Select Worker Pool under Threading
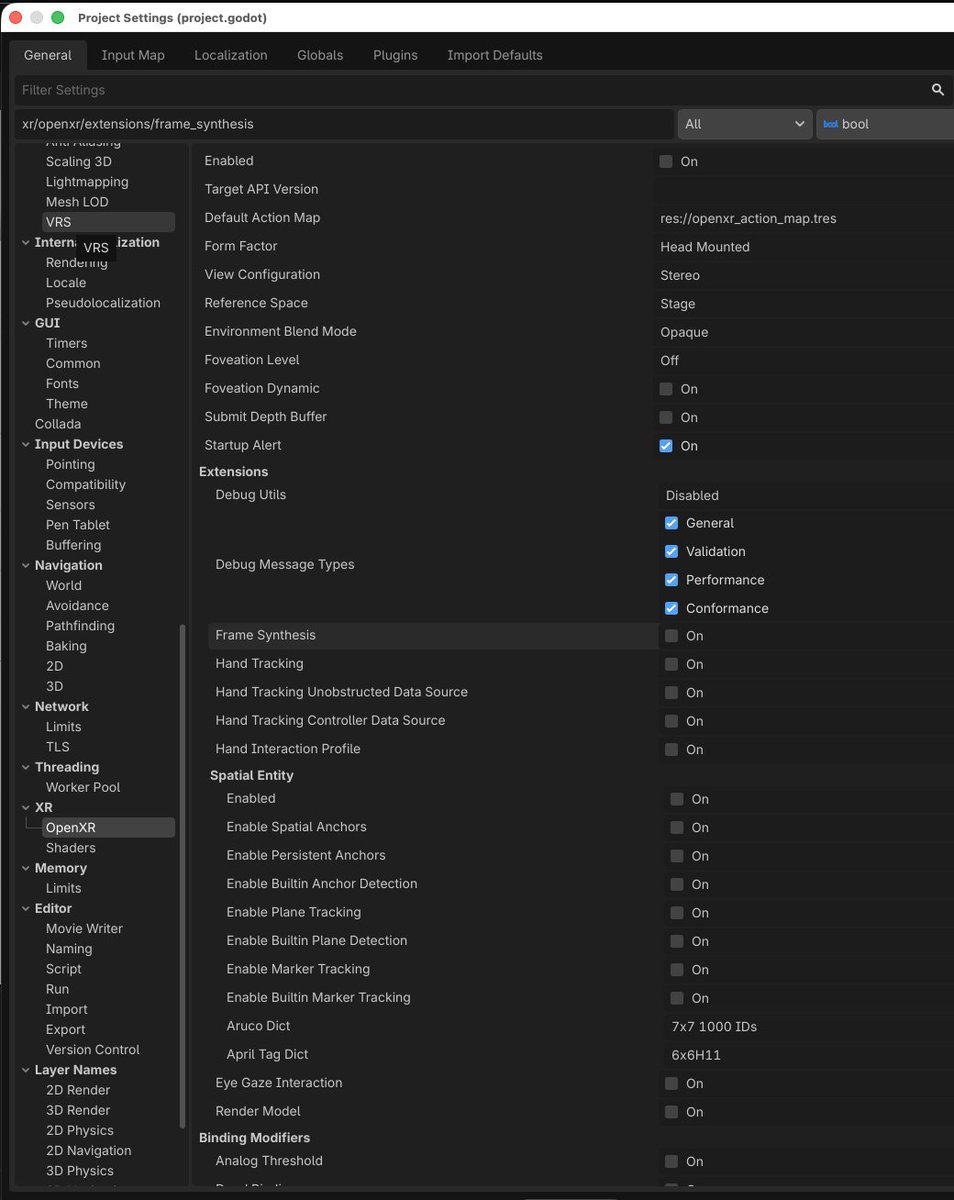The height and width of the screenshot is (1200, 954). pyautogui.click(x=83, y=787)
